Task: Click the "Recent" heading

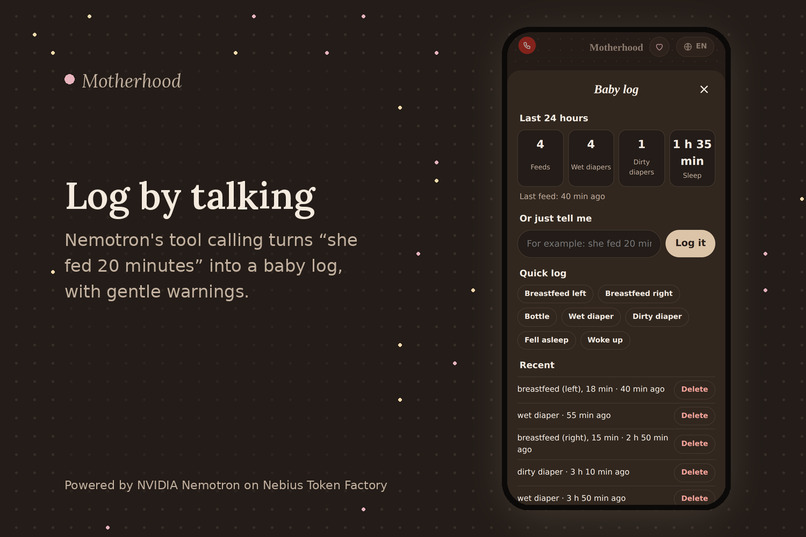Action: click(x=537, y=365)
